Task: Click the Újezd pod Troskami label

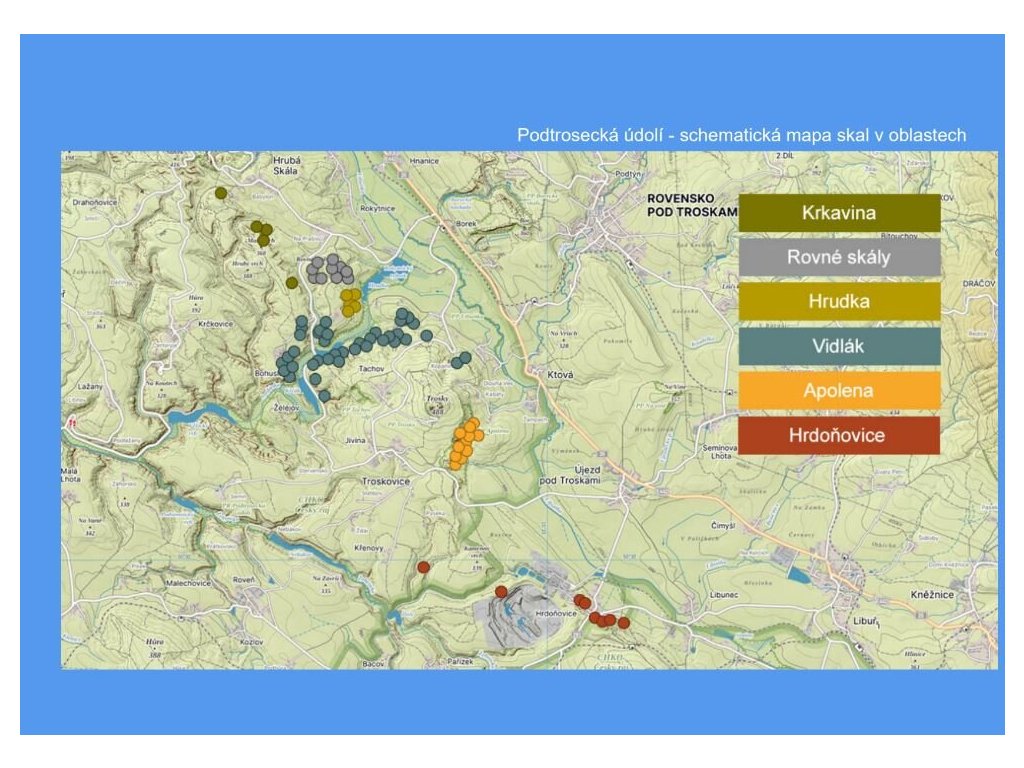Action: pyautogui.click(x=572, y=475)
